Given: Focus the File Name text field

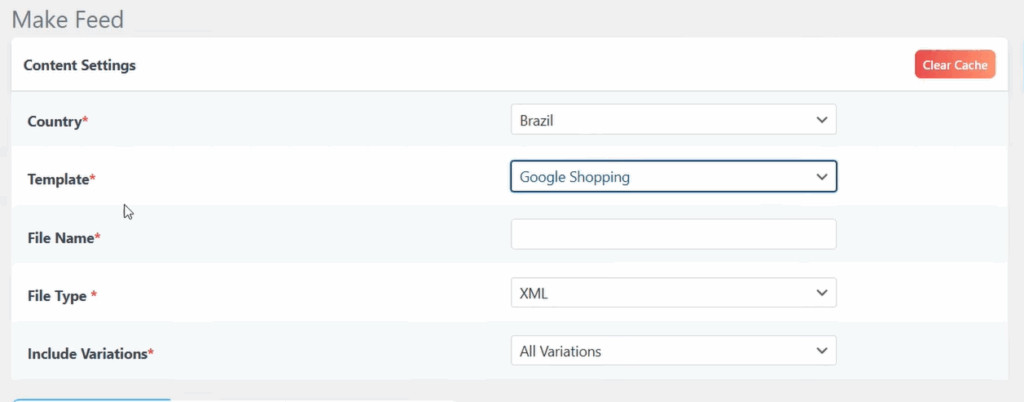Looking at the screenshot, I should coord(672,235).
